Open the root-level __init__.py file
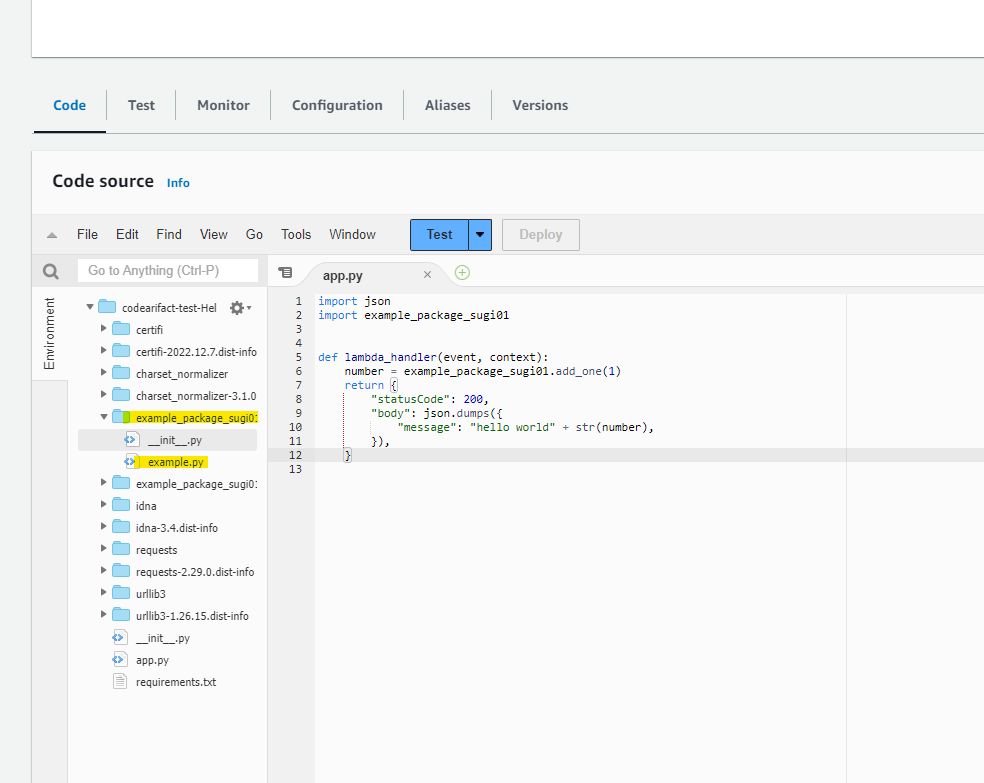 pos(163,638)
